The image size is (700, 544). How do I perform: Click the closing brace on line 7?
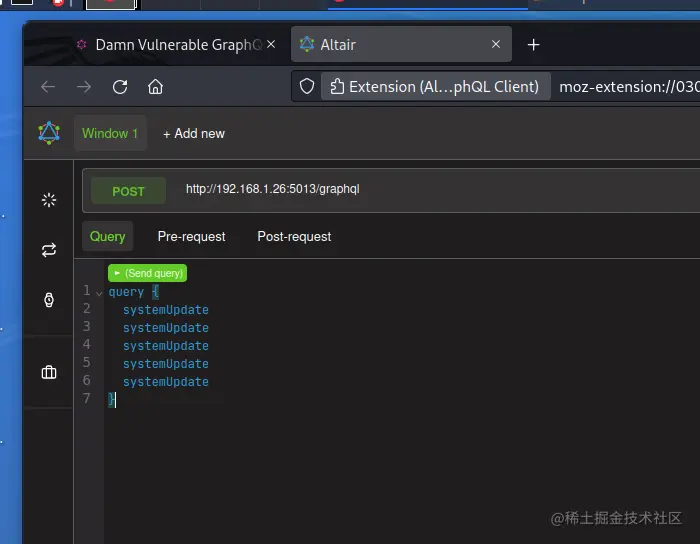click(111, 399)
